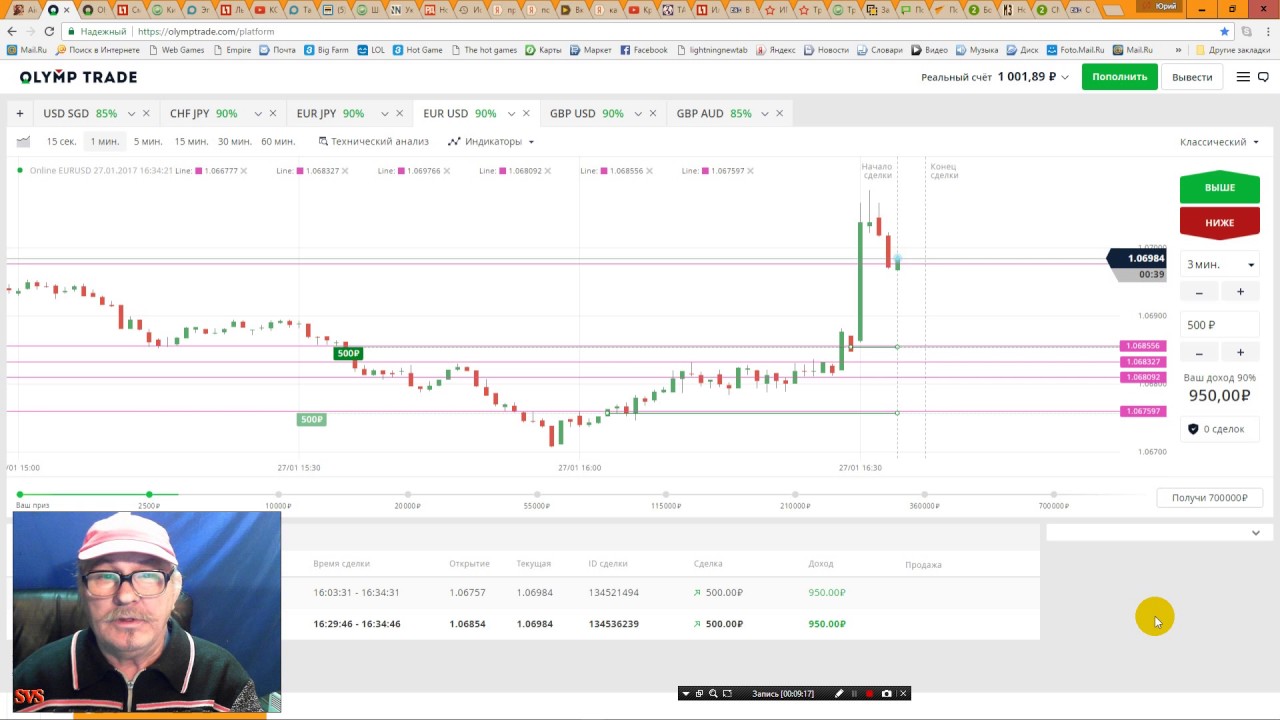Screen dimensions: 1280x720
Task: Open the chart type icon
Action: [23, 141]
